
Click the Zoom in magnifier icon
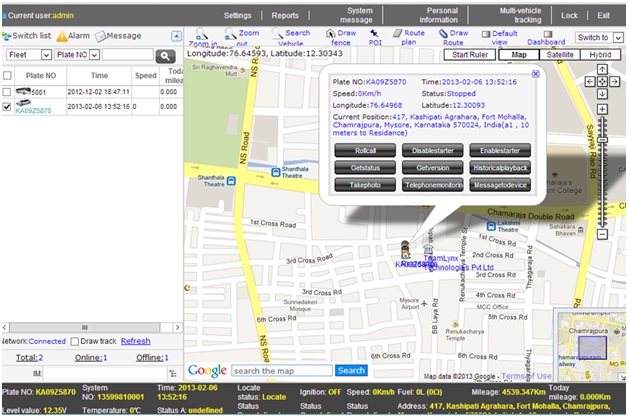point(201,34)
